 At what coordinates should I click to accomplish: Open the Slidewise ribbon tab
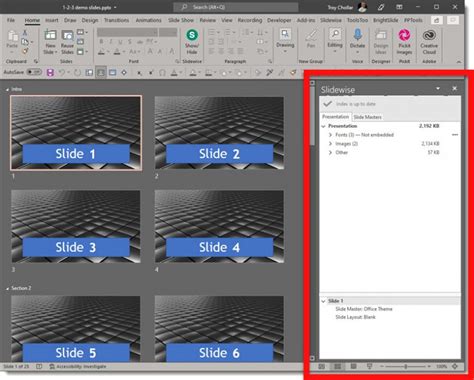tap(331, 20)
